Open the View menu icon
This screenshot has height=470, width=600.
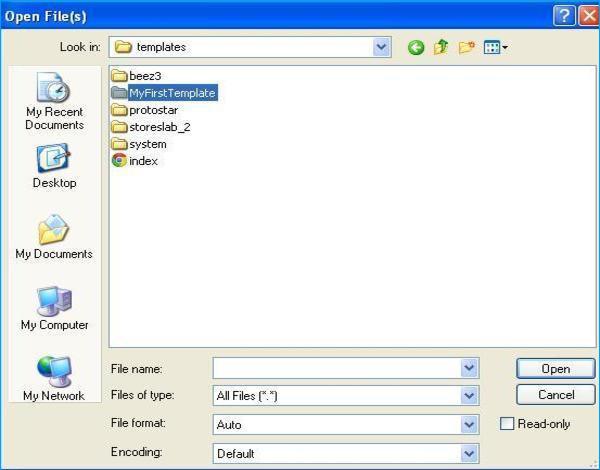[x=496, y=47]
